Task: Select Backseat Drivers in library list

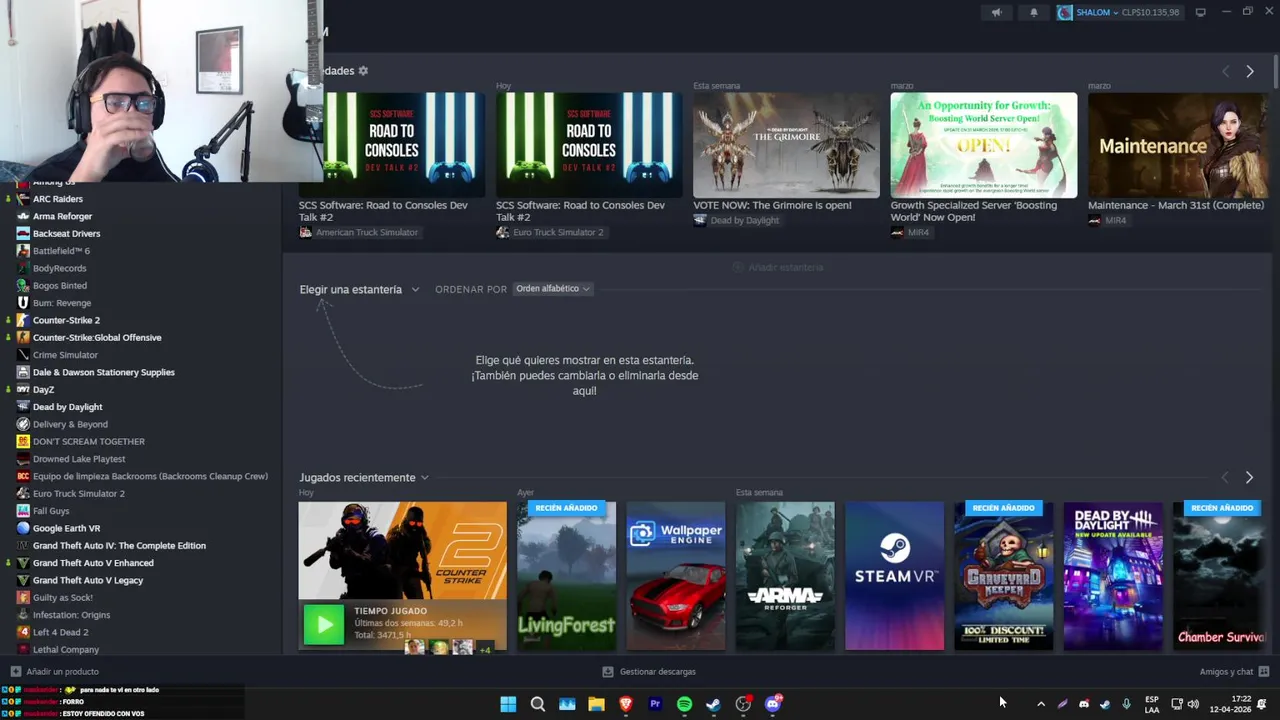Action: pos(66,234)
